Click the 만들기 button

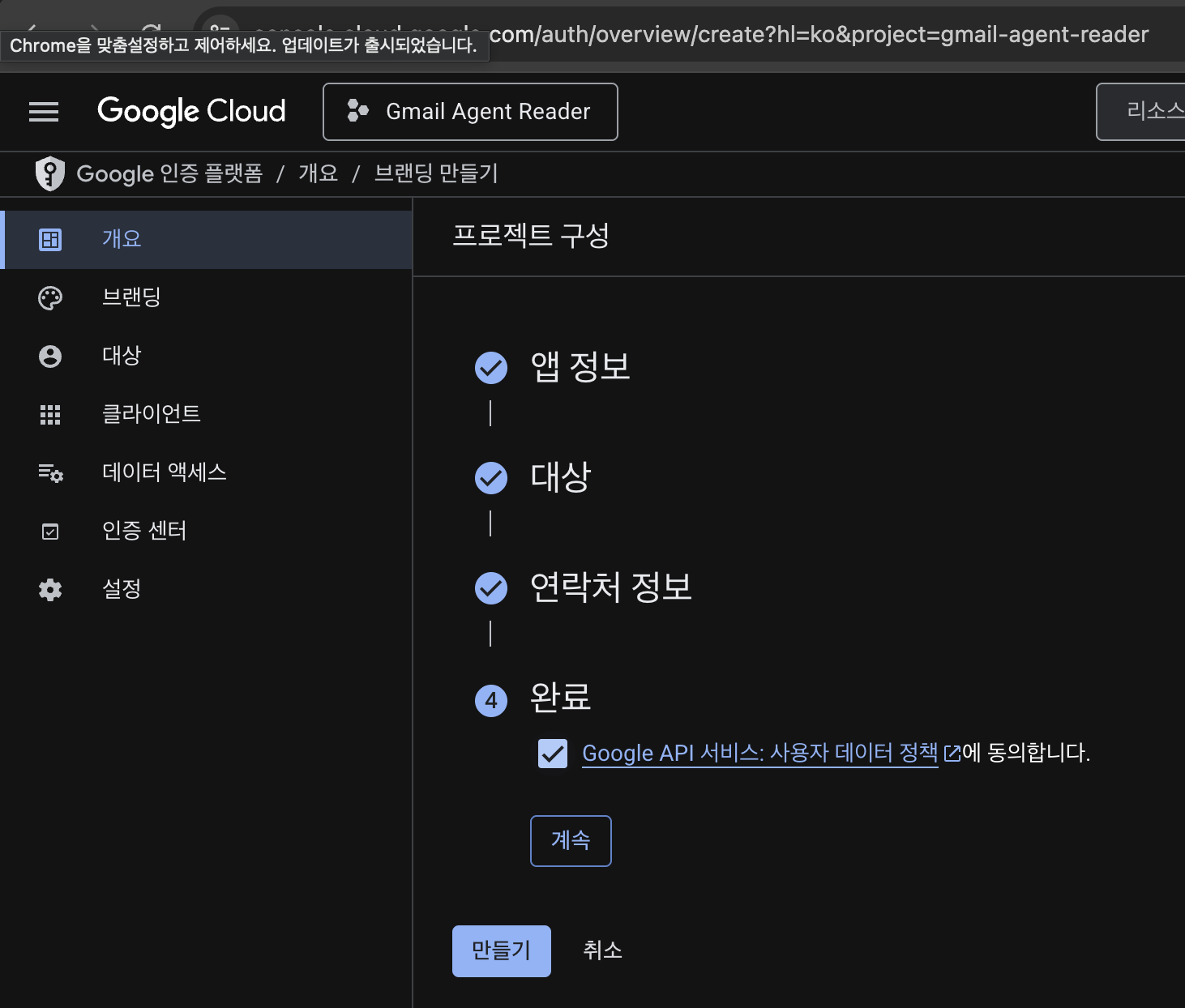pos(502,951)
